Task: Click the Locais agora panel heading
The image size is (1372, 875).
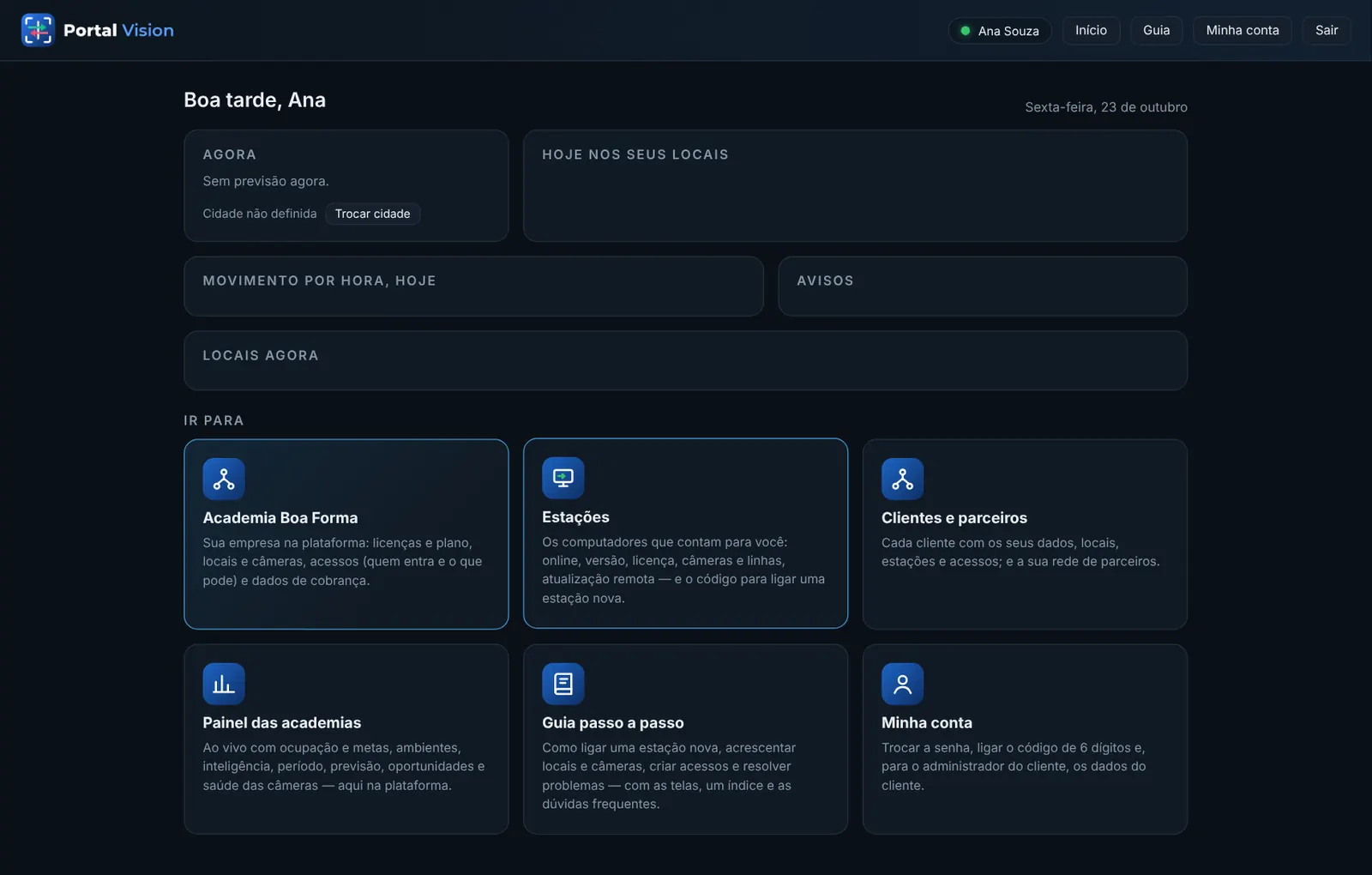Action: pyautogui.click(x=261, y=355)
